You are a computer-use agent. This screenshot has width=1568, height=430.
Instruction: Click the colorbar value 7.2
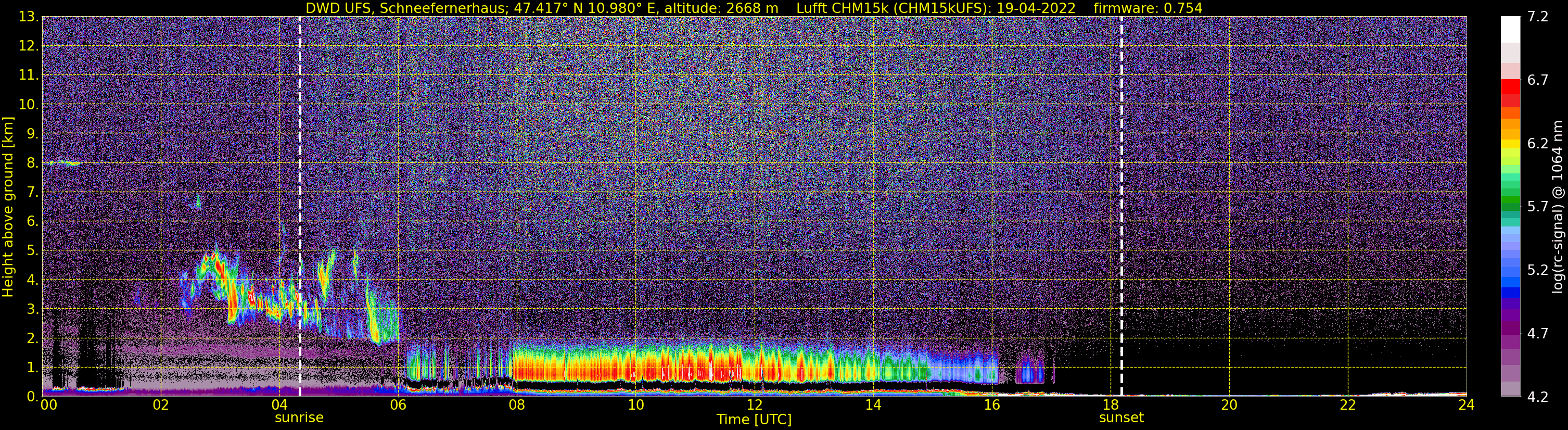pos(1538,17)
